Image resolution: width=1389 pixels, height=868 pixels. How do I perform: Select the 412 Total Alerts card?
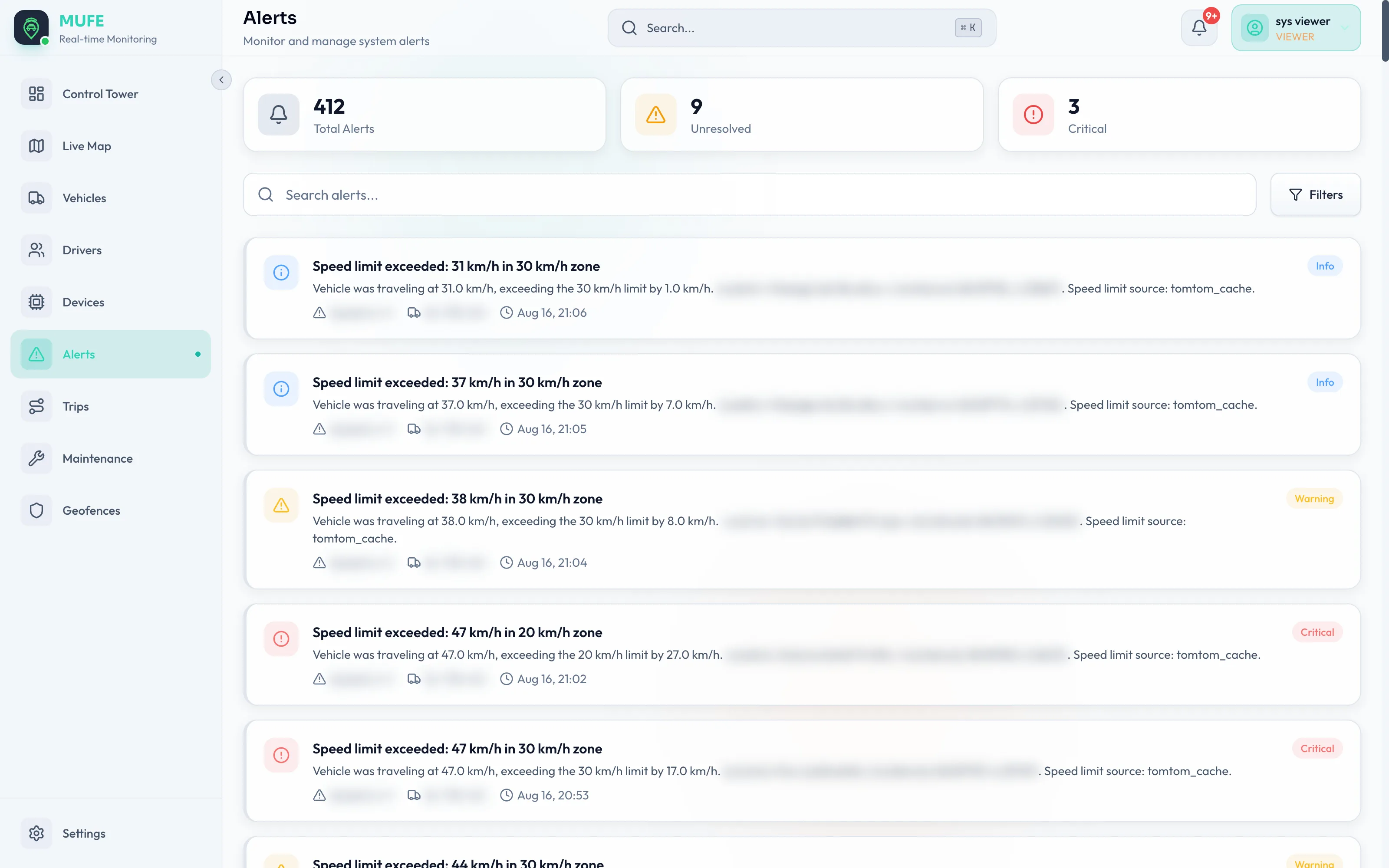point(425,115)
